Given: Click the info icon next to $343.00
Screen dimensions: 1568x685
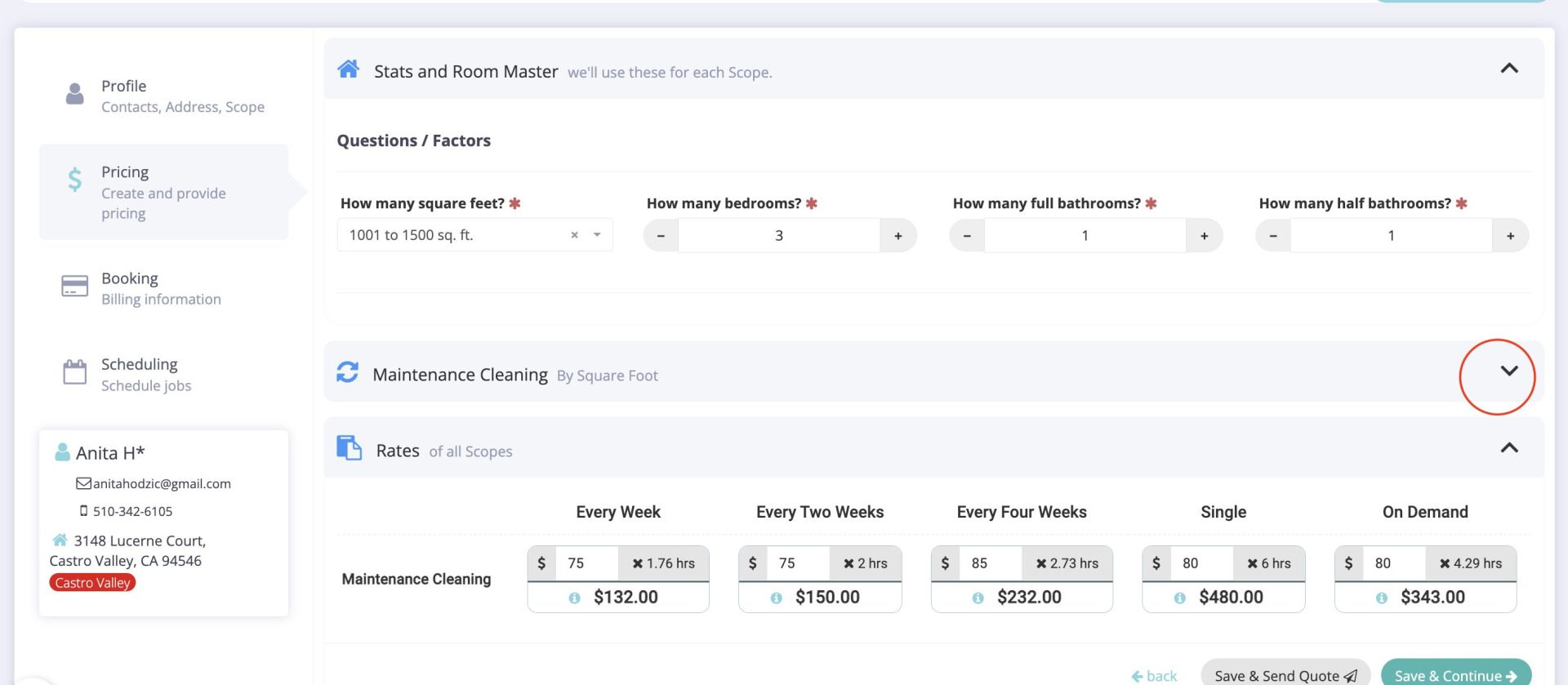Looking at the screenshot, I should 1381,598.
